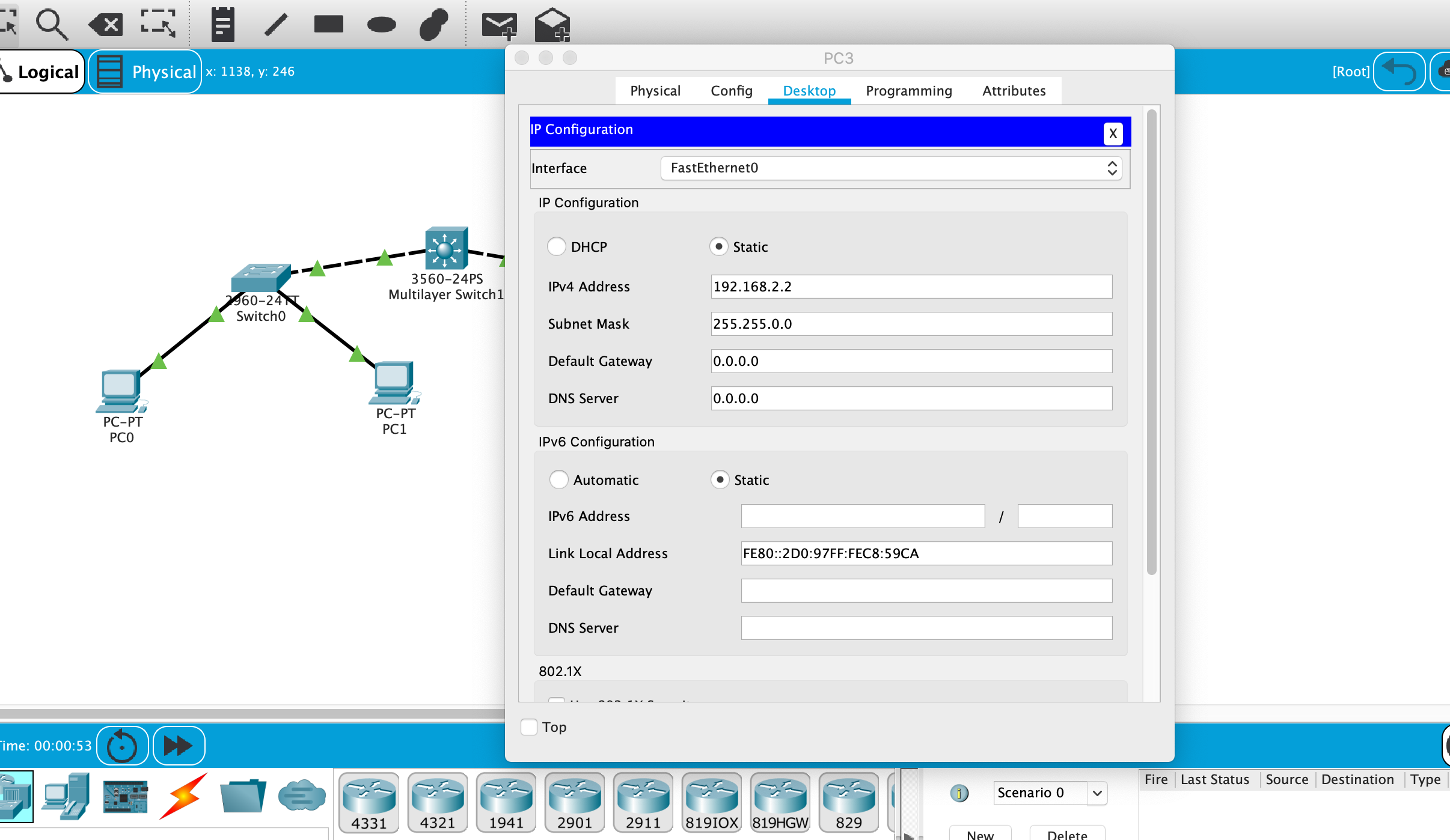1450x840 pixels.
Task: Click the PC3 window vertical scrollbar
Action: (x=1151, y=342)
